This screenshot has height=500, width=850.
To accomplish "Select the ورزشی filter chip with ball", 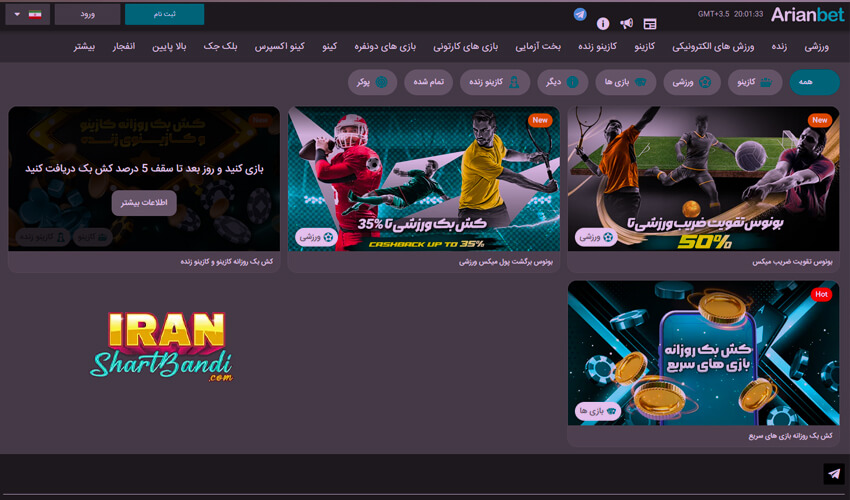I will click(692, 82).
